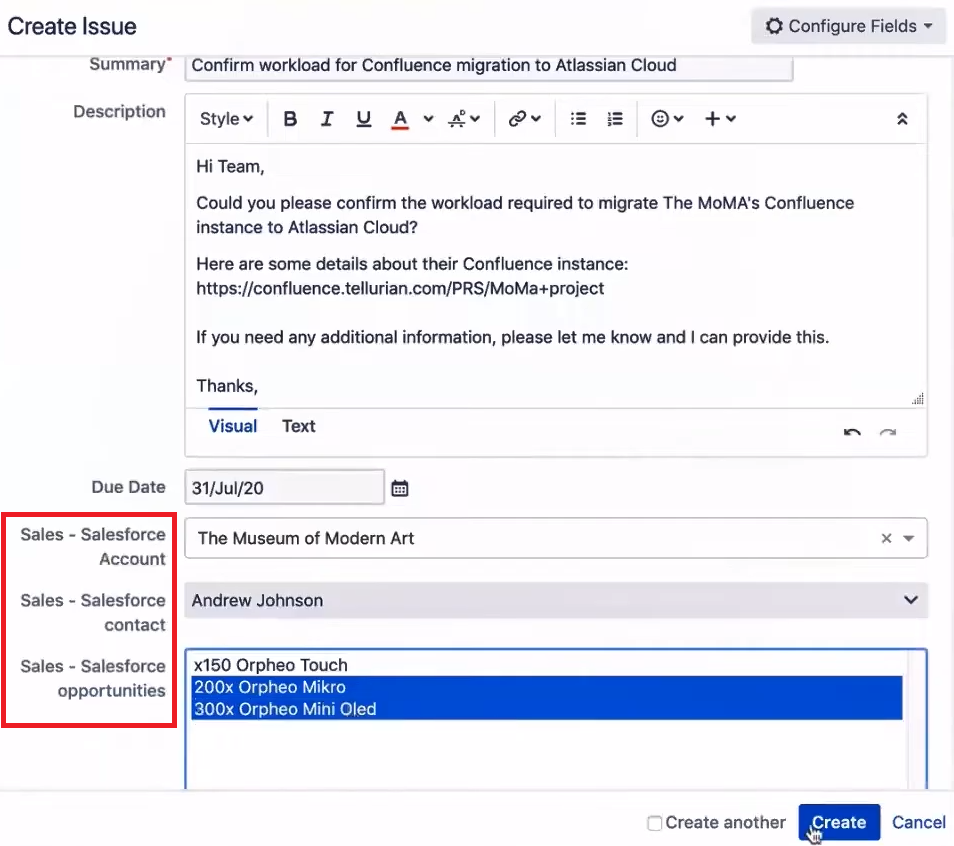Expand the Salesforce Account dropdown arrow
954x846 pixels.
point(909,538)
